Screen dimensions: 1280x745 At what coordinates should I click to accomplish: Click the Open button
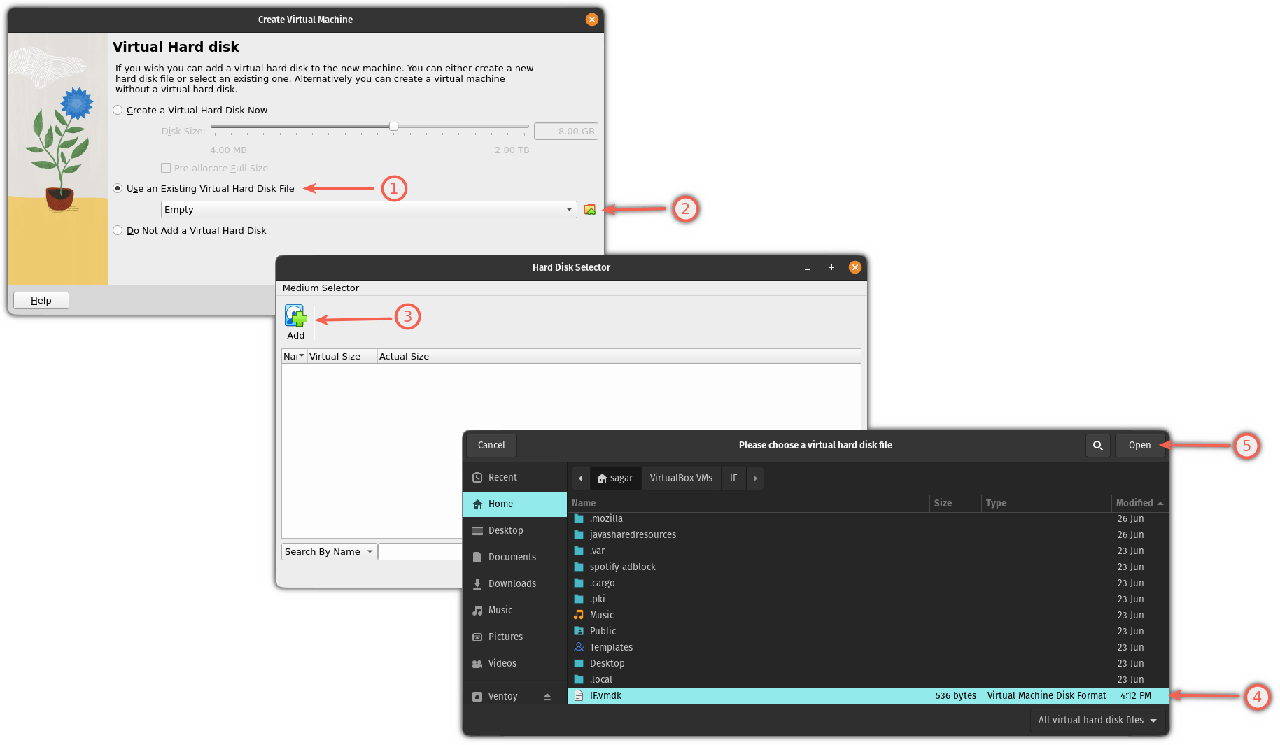(x=1140, y=445)
